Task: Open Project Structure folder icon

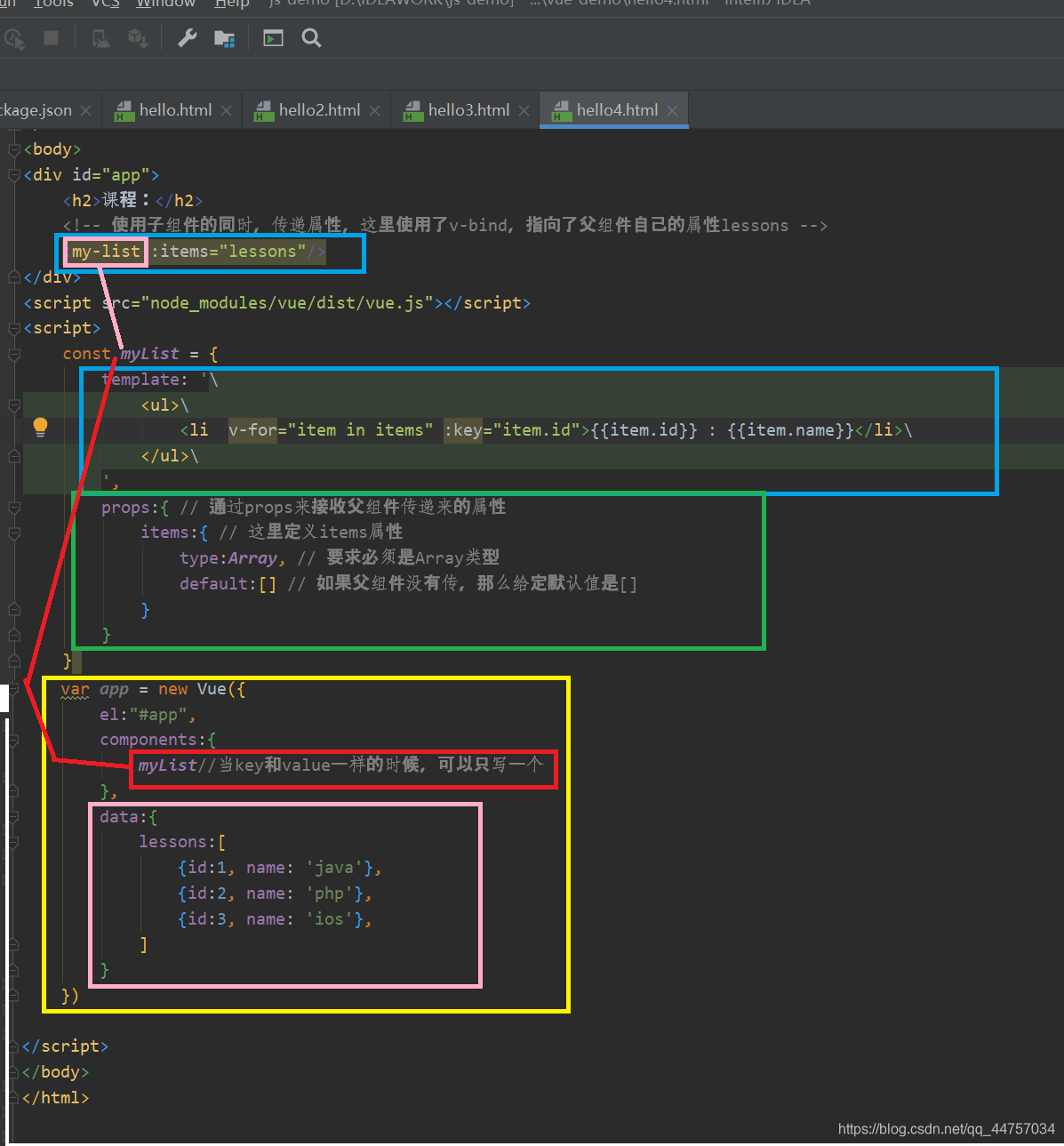Action: 224,38
